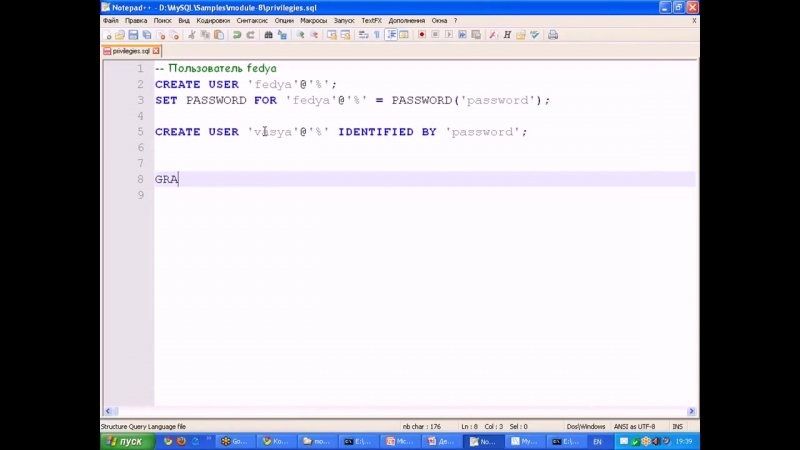Viewport: 800px width, 450px height.
Task: Click the Save file toolbar icon
Action: (133, 35)
